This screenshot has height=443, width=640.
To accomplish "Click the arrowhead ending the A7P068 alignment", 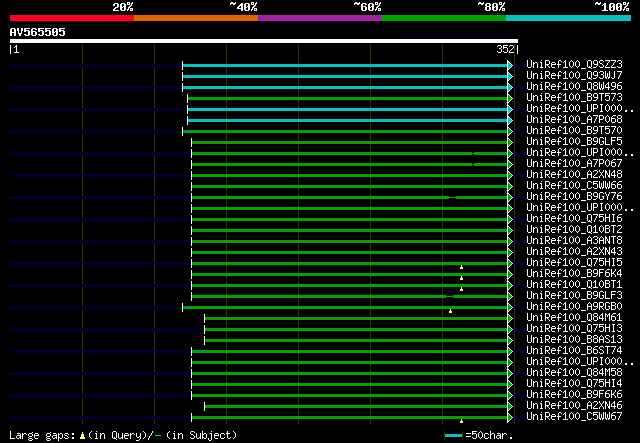I will coord(510,119).
